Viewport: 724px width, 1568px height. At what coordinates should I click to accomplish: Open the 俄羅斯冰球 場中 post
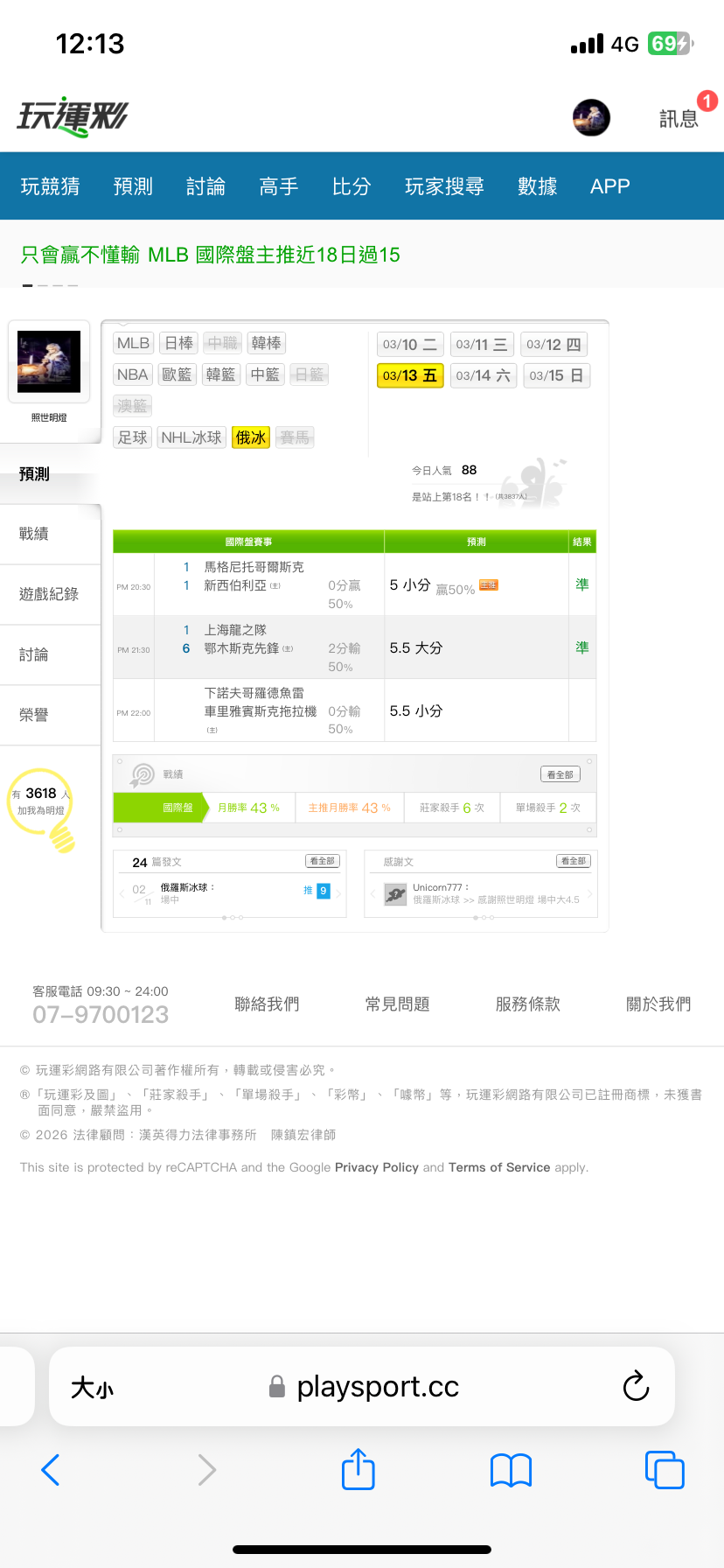point(187,892)
